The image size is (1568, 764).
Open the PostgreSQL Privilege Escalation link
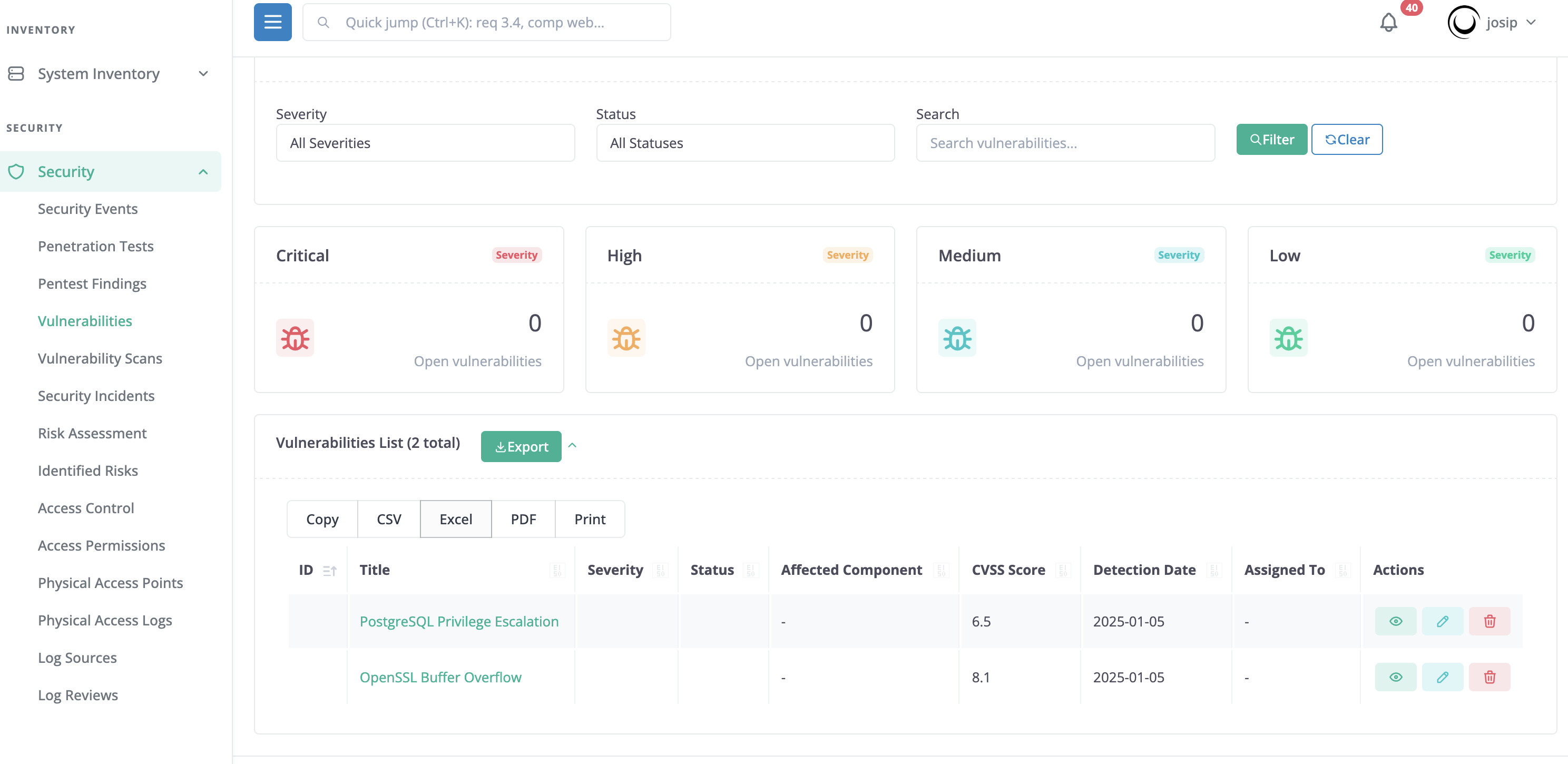[459, 621]
